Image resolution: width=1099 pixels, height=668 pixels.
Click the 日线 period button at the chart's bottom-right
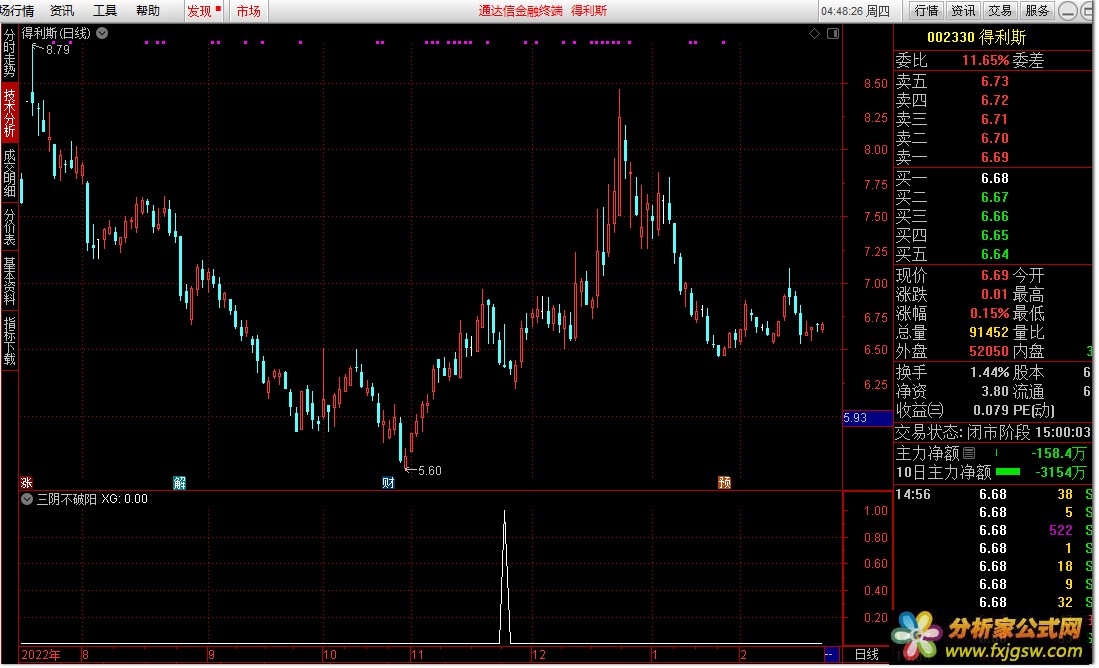pos(866,654)
